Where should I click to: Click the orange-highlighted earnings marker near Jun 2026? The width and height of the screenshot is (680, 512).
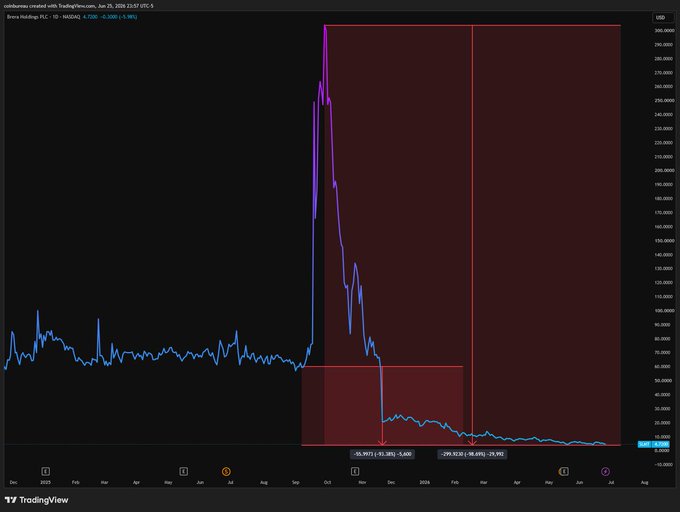click(563, 471)
